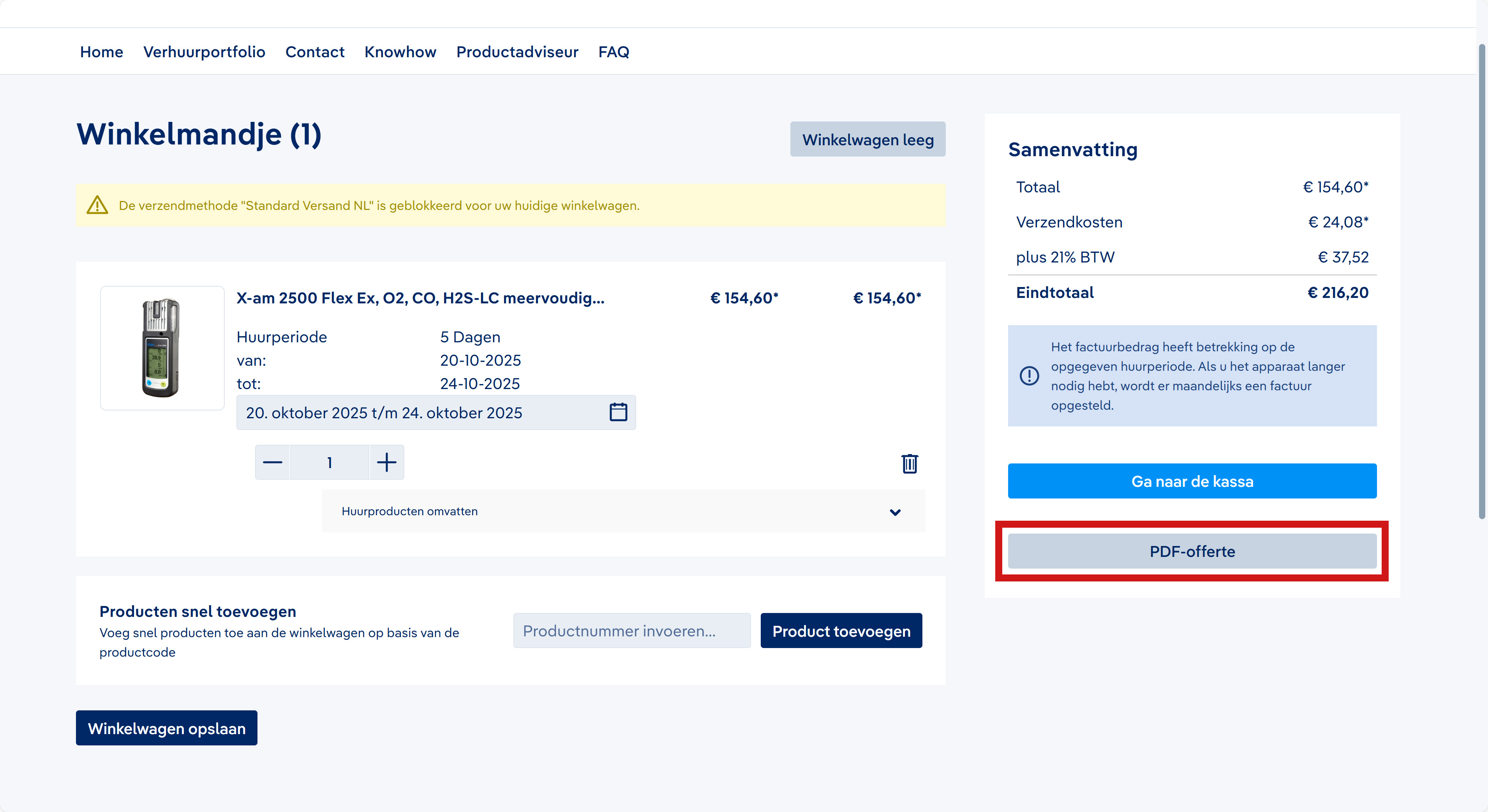This screenshot has height=812, width=1488.
Task: Empty cart via Winkelwagen leeg
Action: point(867,139)
